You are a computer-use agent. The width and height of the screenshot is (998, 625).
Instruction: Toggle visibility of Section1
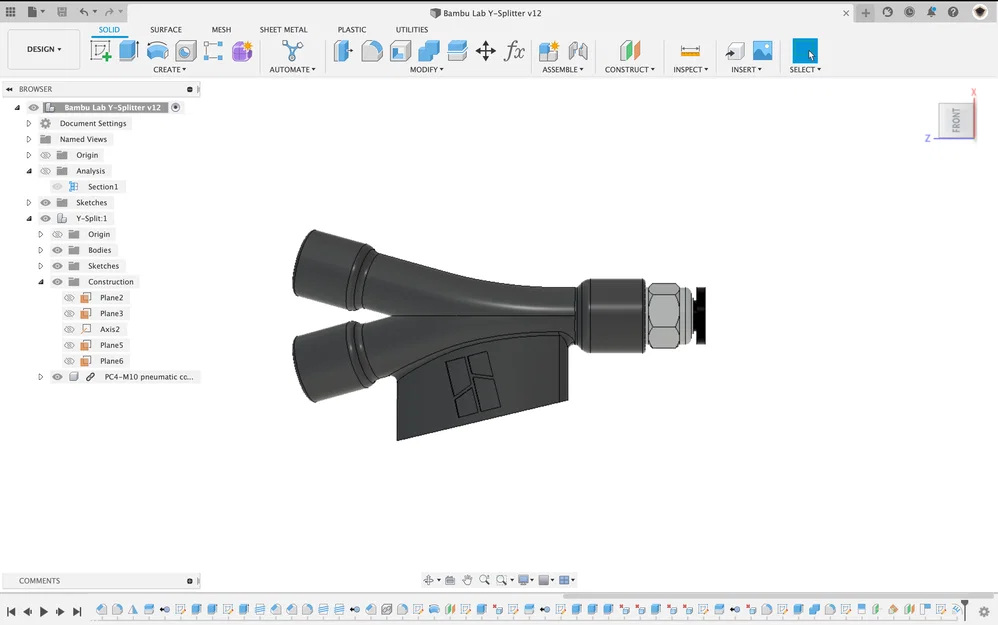57,187
